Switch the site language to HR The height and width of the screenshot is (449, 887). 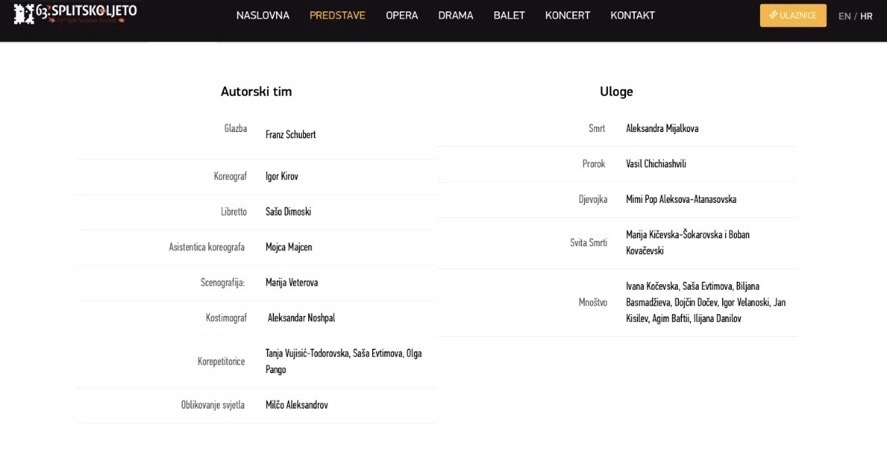tap(866, 16)
